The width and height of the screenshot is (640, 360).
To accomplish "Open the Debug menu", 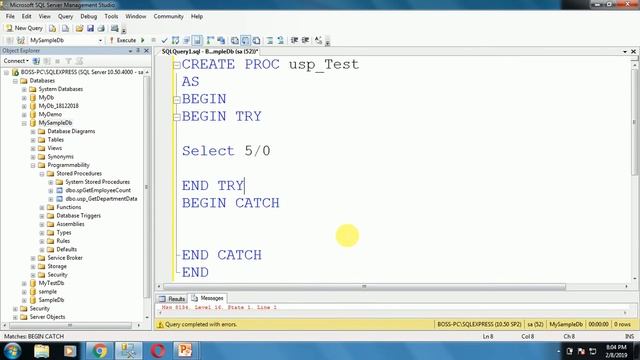I will tap(89, 16).
